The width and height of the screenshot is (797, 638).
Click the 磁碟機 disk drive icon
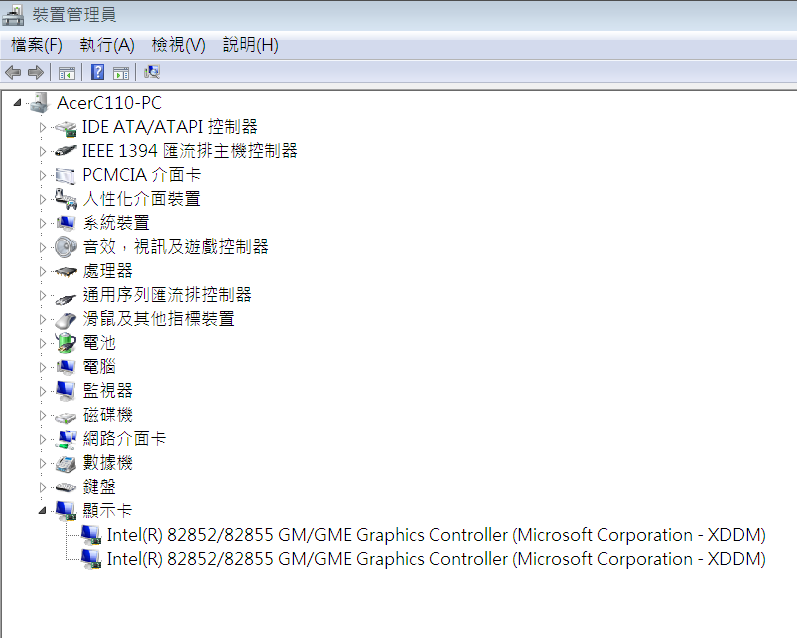pyautogui.click(x=66, y=417)
